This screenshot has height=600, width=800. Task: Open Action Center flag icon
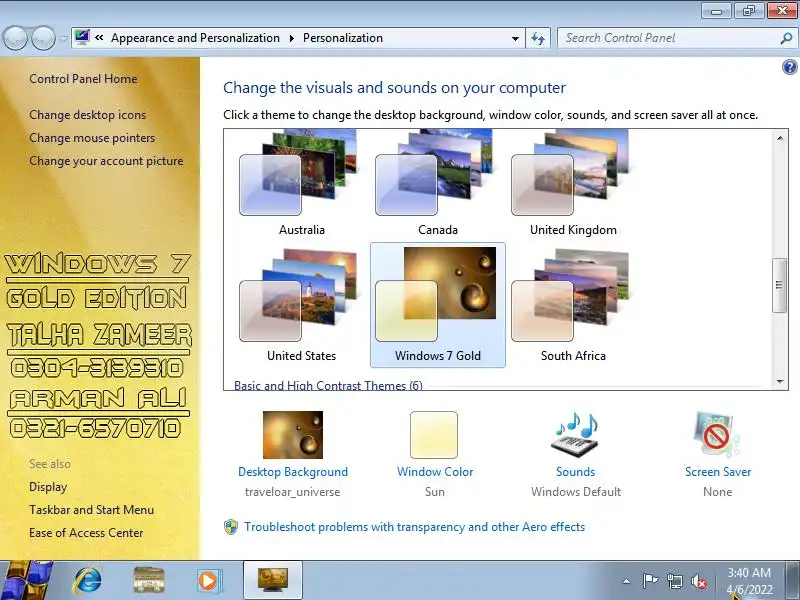click(x=649, y=581)
